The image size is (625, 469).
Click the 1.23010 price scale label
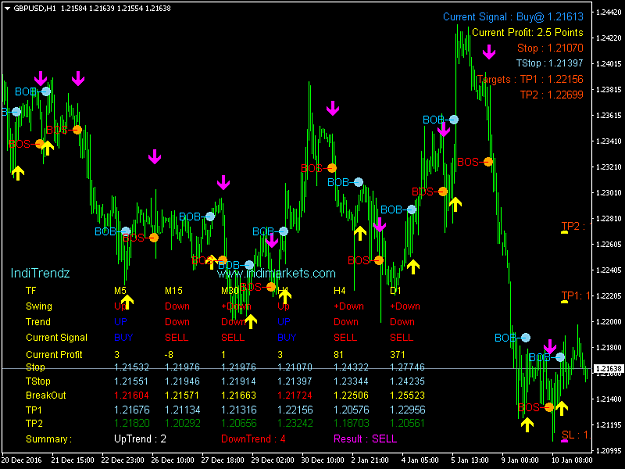point(608,193)
